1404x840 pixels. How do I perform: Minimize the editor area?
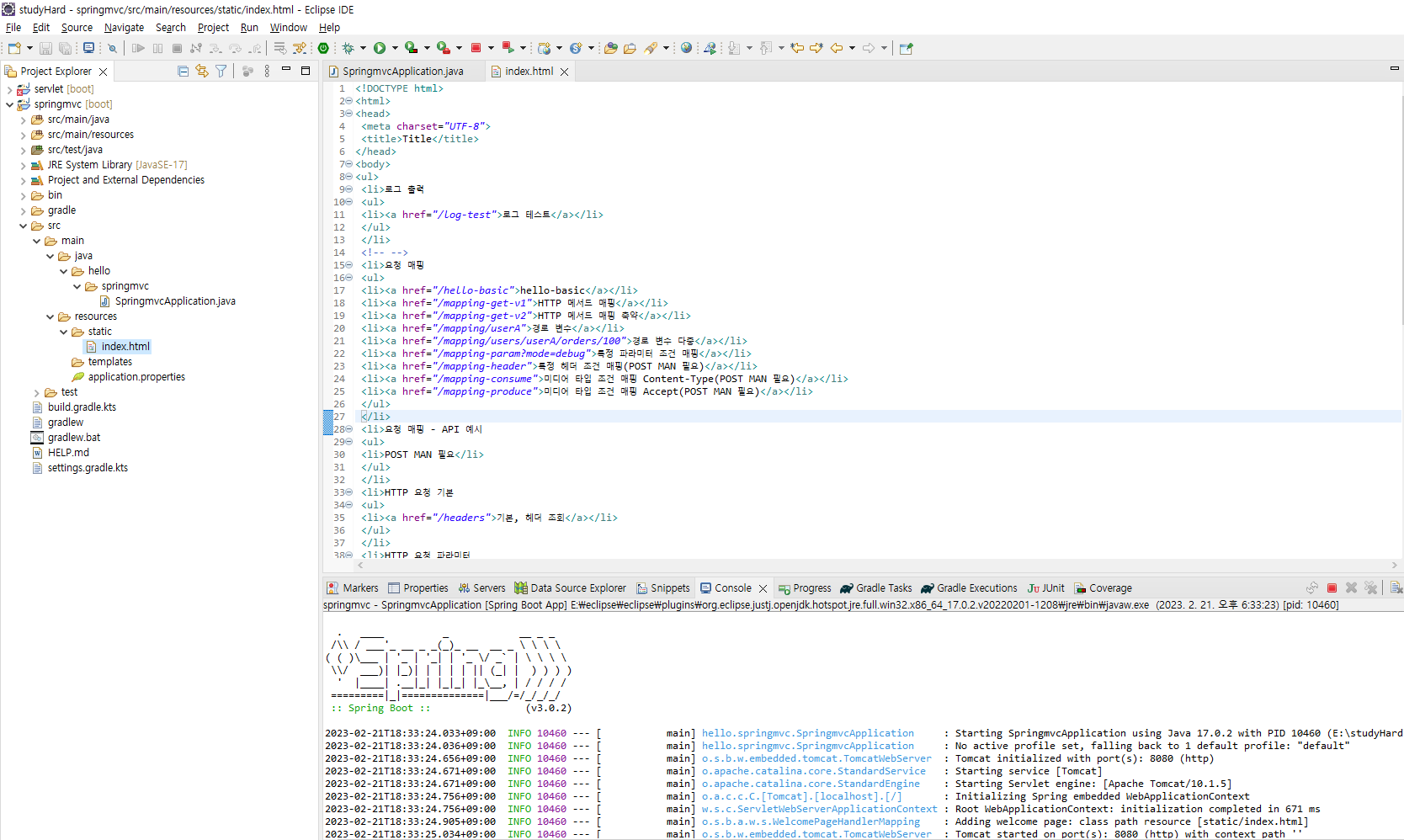(1394, 68)
